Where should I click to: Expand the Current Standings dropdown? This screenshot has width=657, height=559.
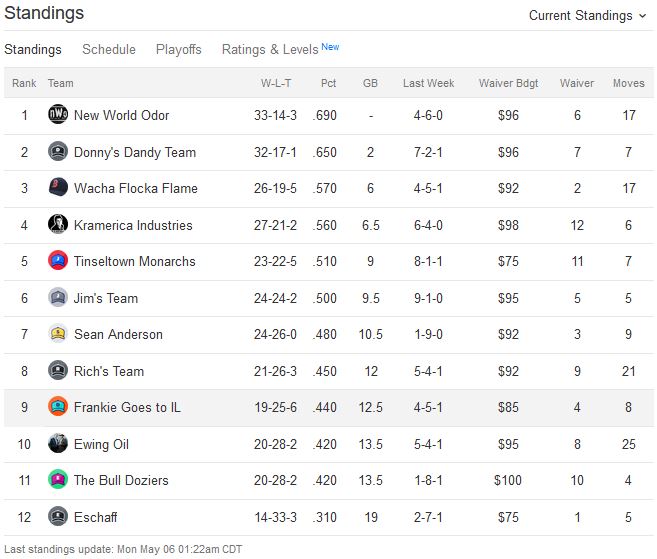pyautogui.click(x=587, y=16)
